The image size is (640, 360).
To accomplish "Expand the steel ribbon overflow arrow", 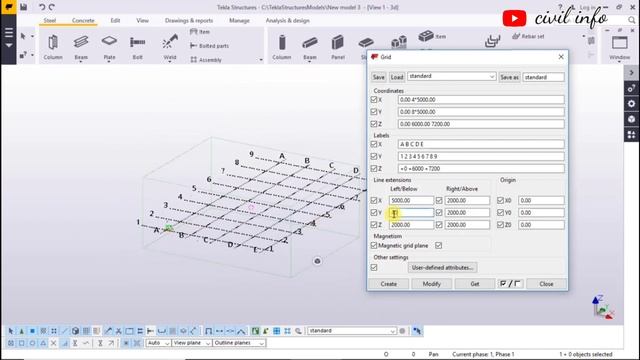I will (261, 60).
